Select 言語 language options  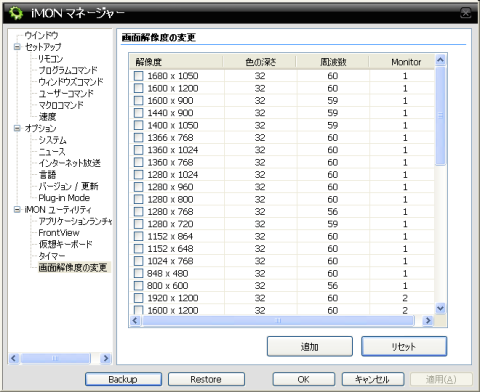47,175
